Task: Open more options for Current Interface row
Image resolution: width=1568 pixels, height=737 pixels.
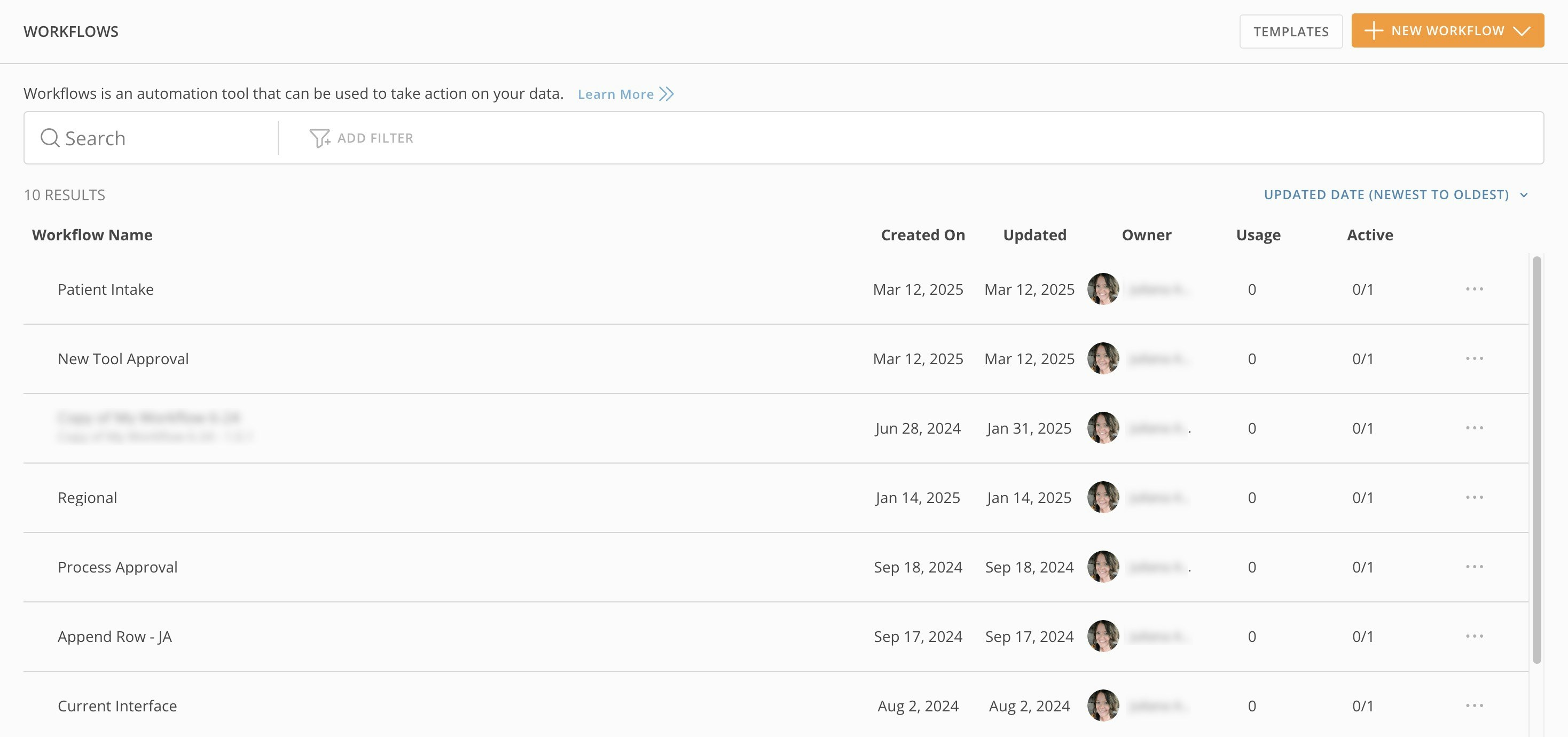Action: (x=1473, y=705)
